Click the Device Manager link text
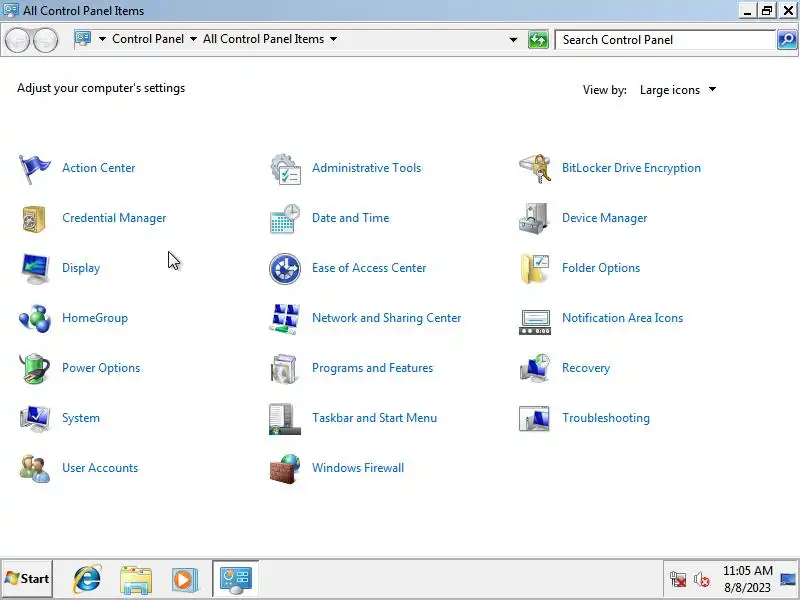 coord(604,218)
